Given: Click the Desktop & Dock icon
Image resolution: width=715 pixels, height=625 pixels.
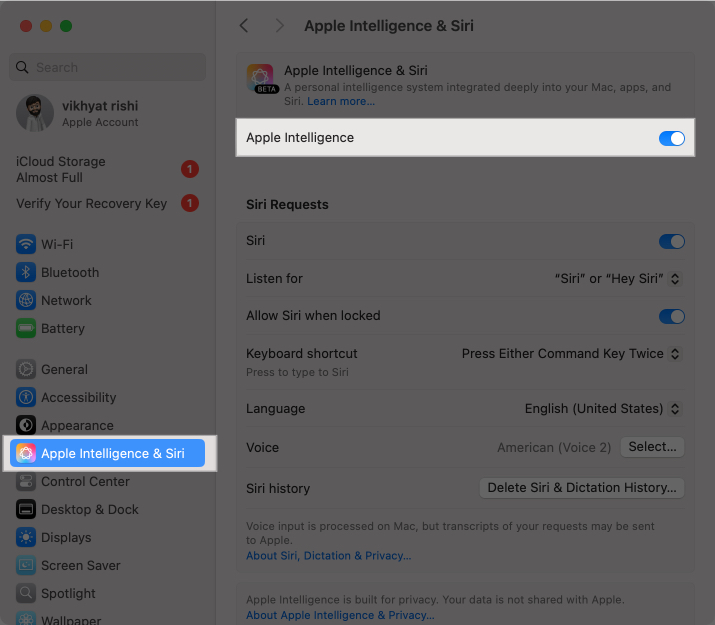Looking at the screenshot, I should pos(26,509).
